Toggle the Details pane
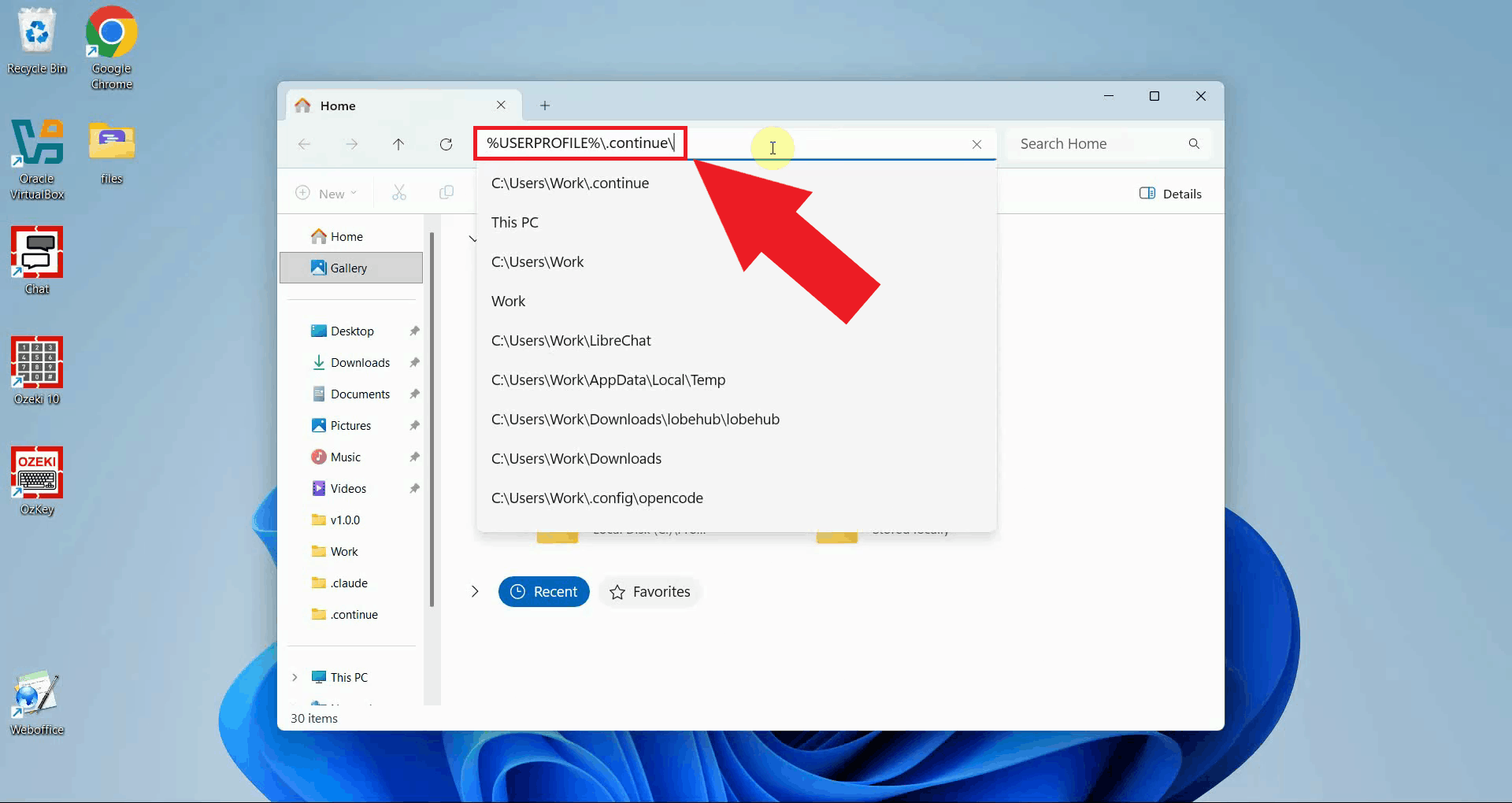Image resolution: width=1512 pixels, height=803 pixels. tap(1170, 194)
